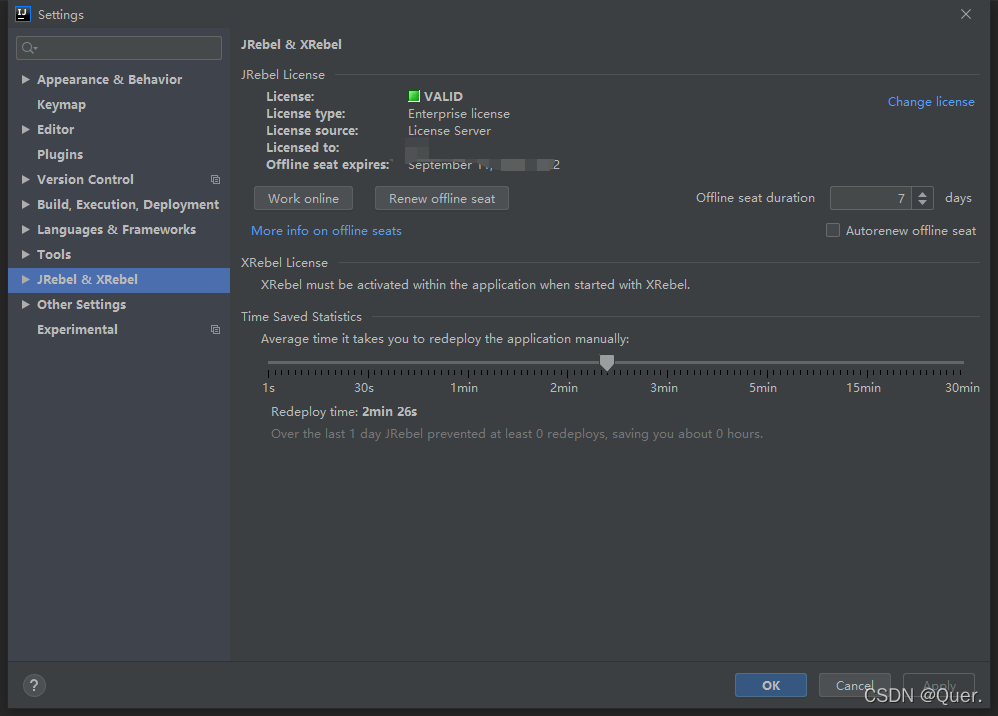Image resolution: width=998 pixels, height=716 pixels.
Task: Click the search magnifier icon in settings
Action: click(x=29, y=48)
